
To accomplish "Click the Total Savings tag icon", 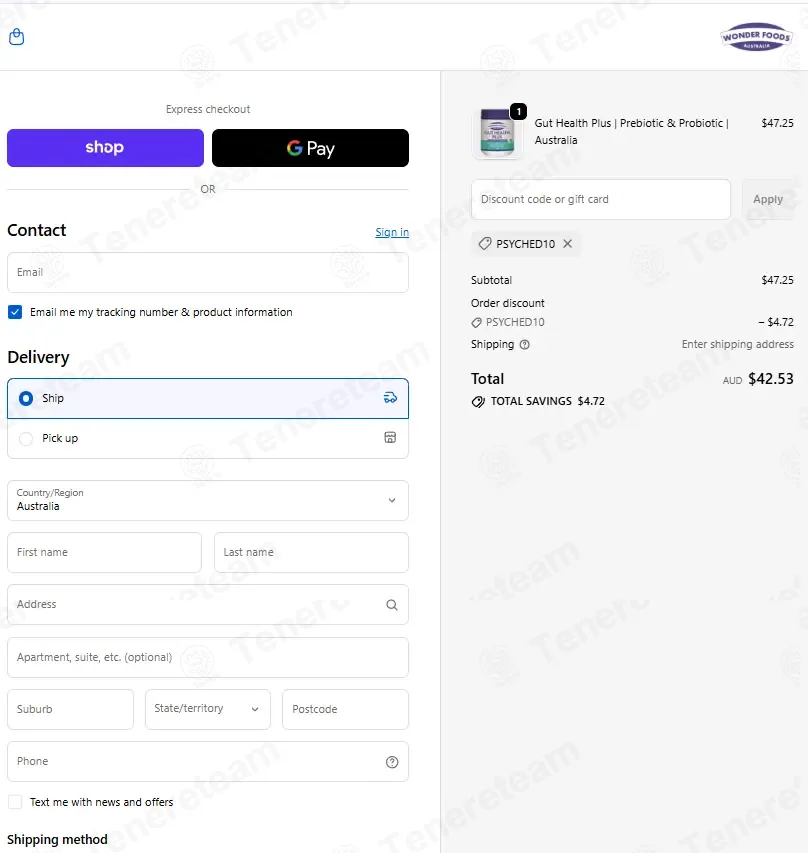I will (x=478, y=401).
